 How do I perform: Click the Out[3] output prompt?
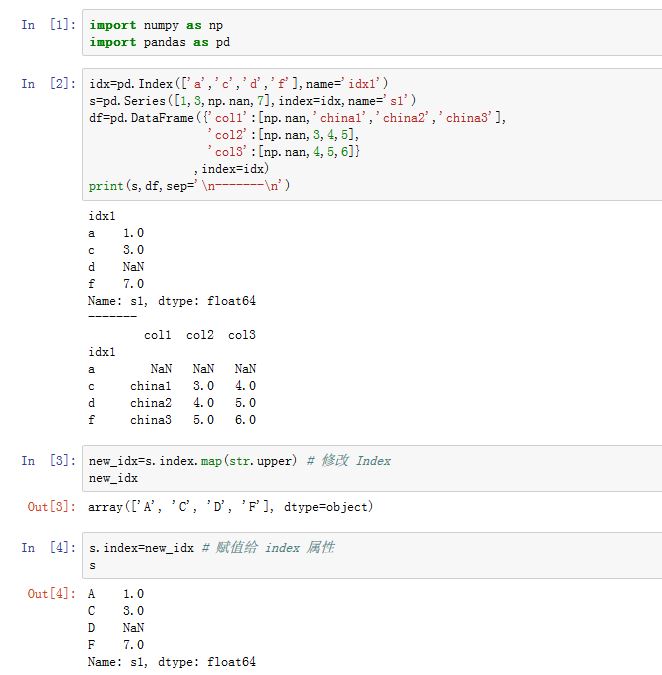[50, 507]
